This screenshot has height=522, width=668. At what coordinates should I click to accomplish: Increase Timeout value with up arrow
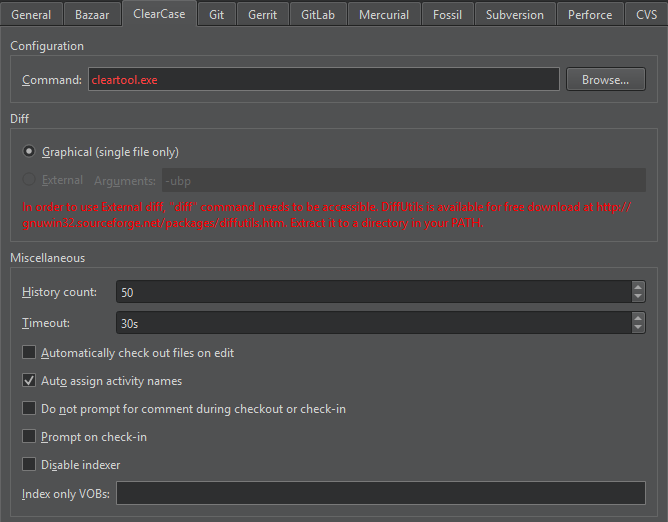(638, 318)
